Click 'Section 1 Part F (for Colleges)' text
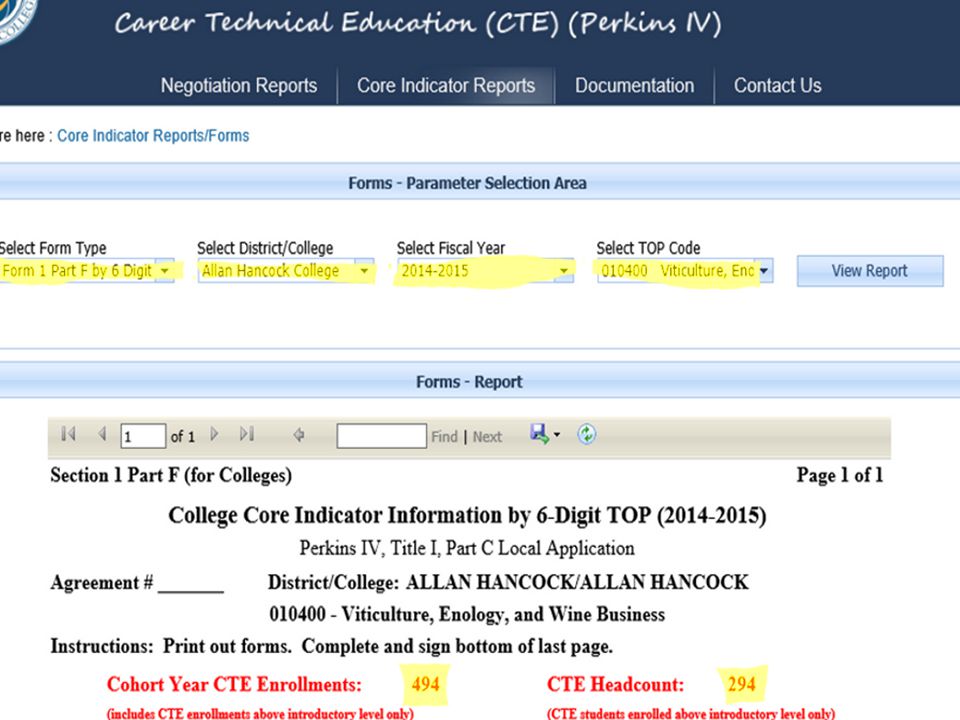Screen dimensions: 960x720 coord(171,476)
